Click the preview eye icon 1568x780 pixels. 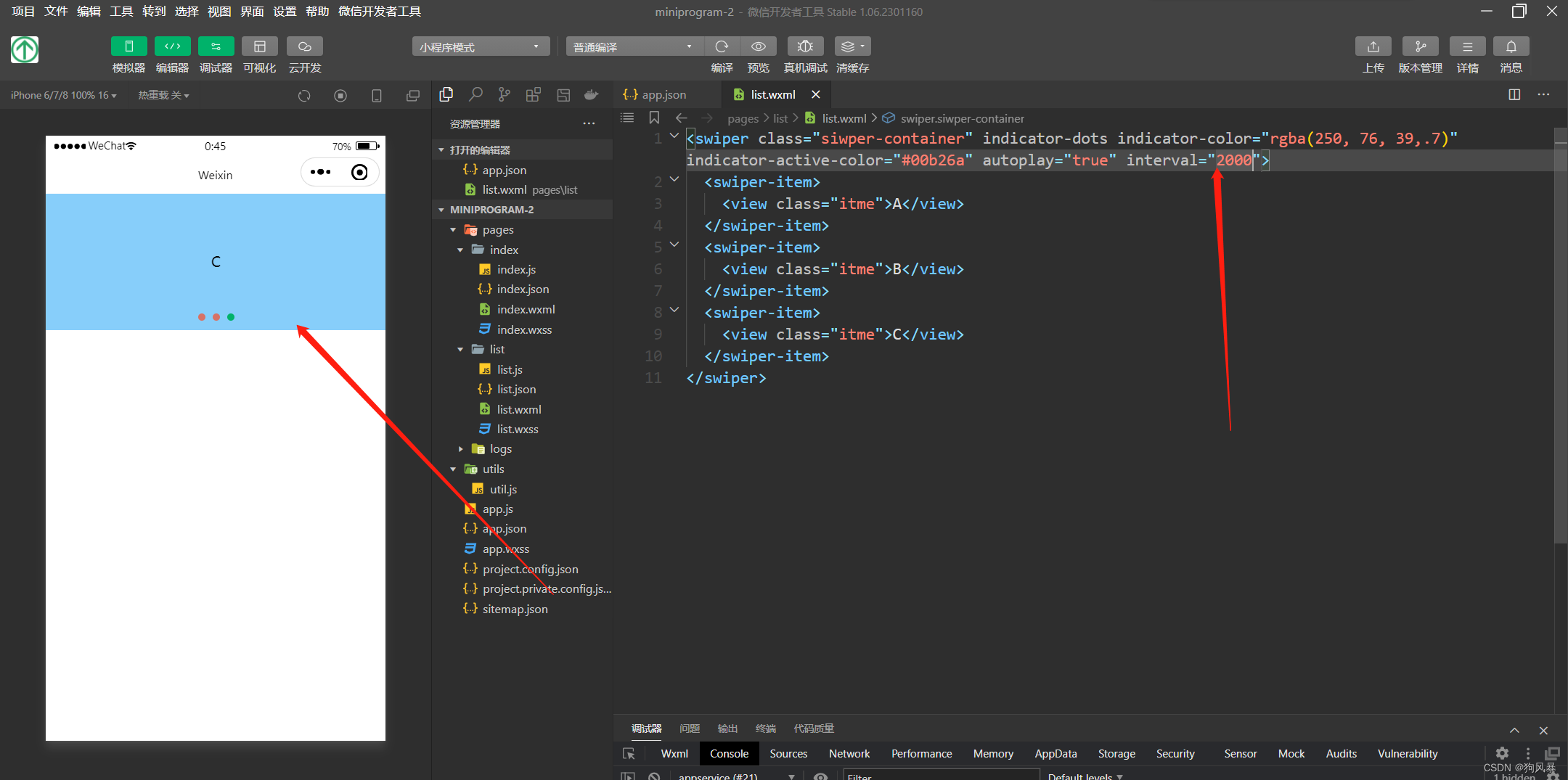click(758, 46)
